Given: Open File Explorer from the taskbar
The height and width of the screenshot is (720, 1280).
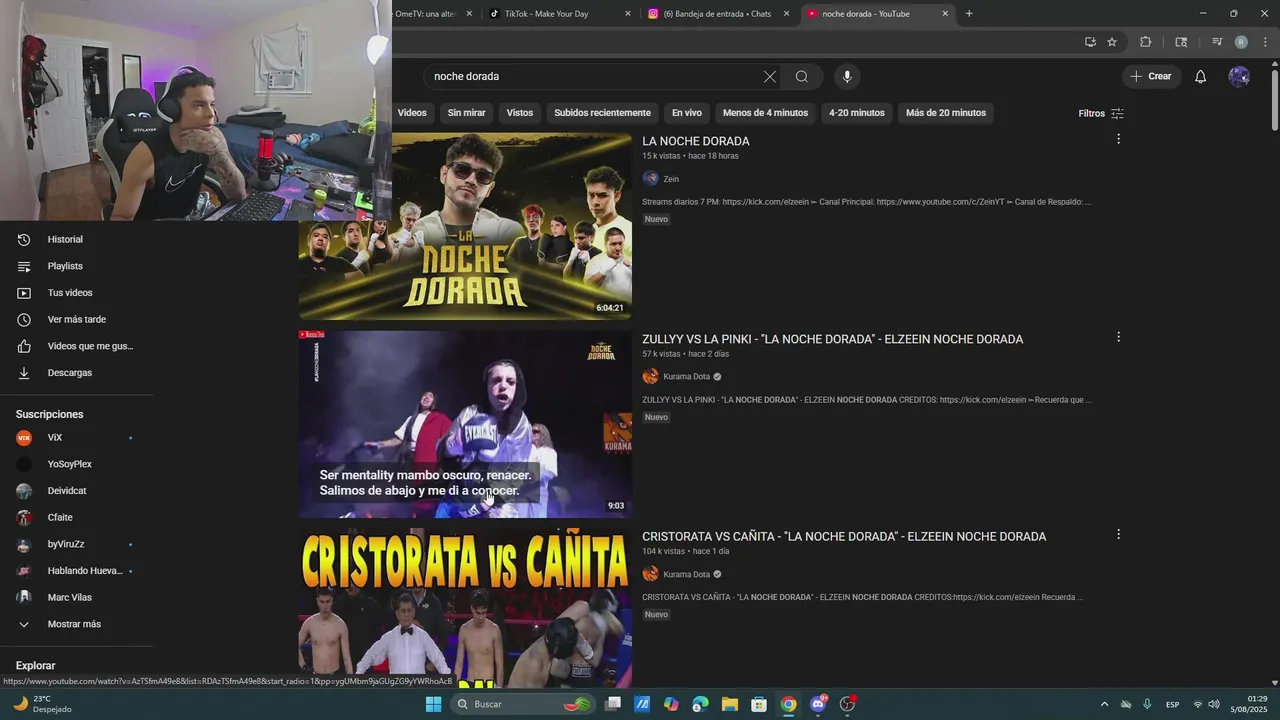Looking at the screenshot, I should coord(730,704).
